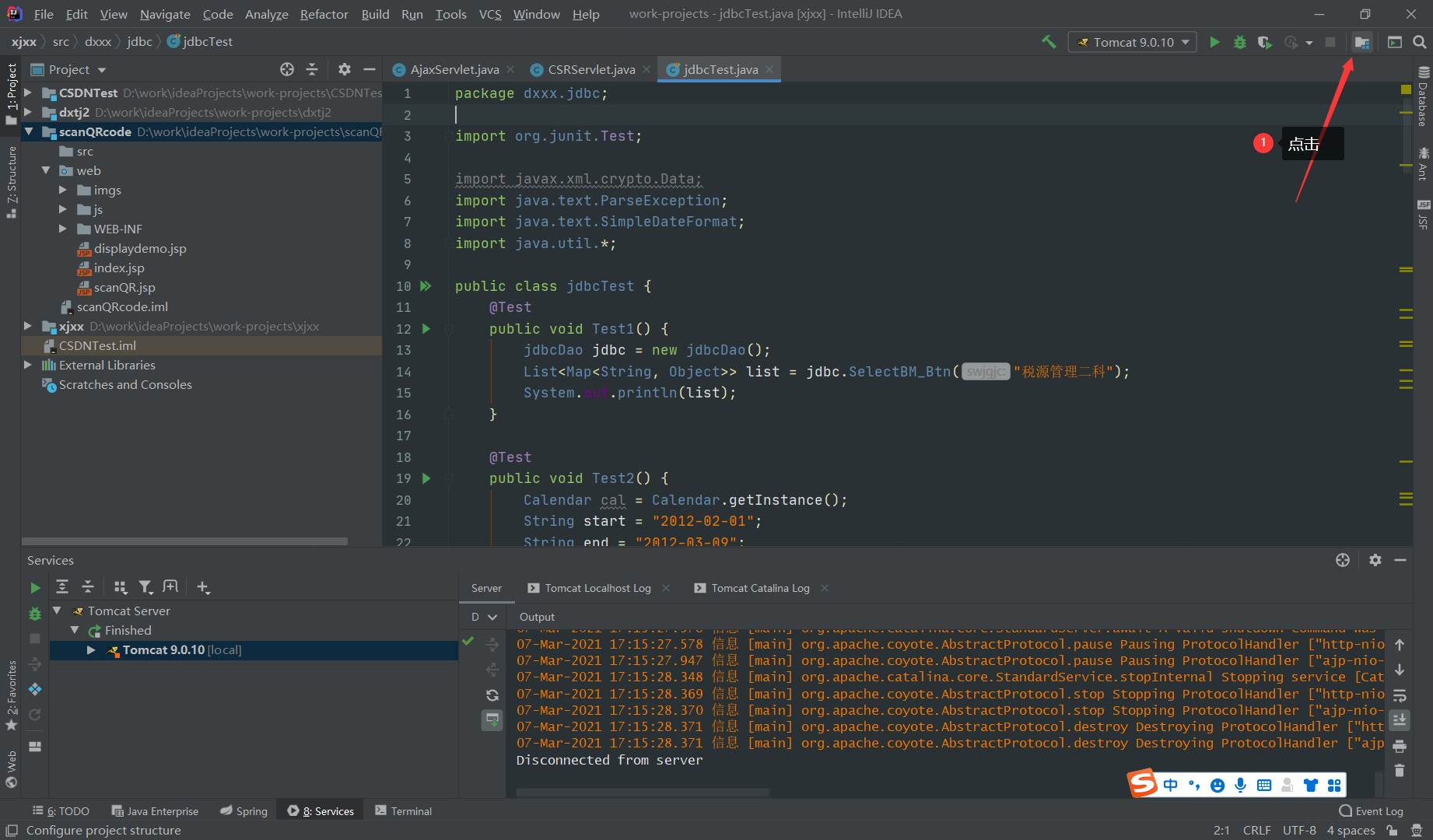Print the console output
This screenshot has width=1433, height=840.
point(1400,746)
